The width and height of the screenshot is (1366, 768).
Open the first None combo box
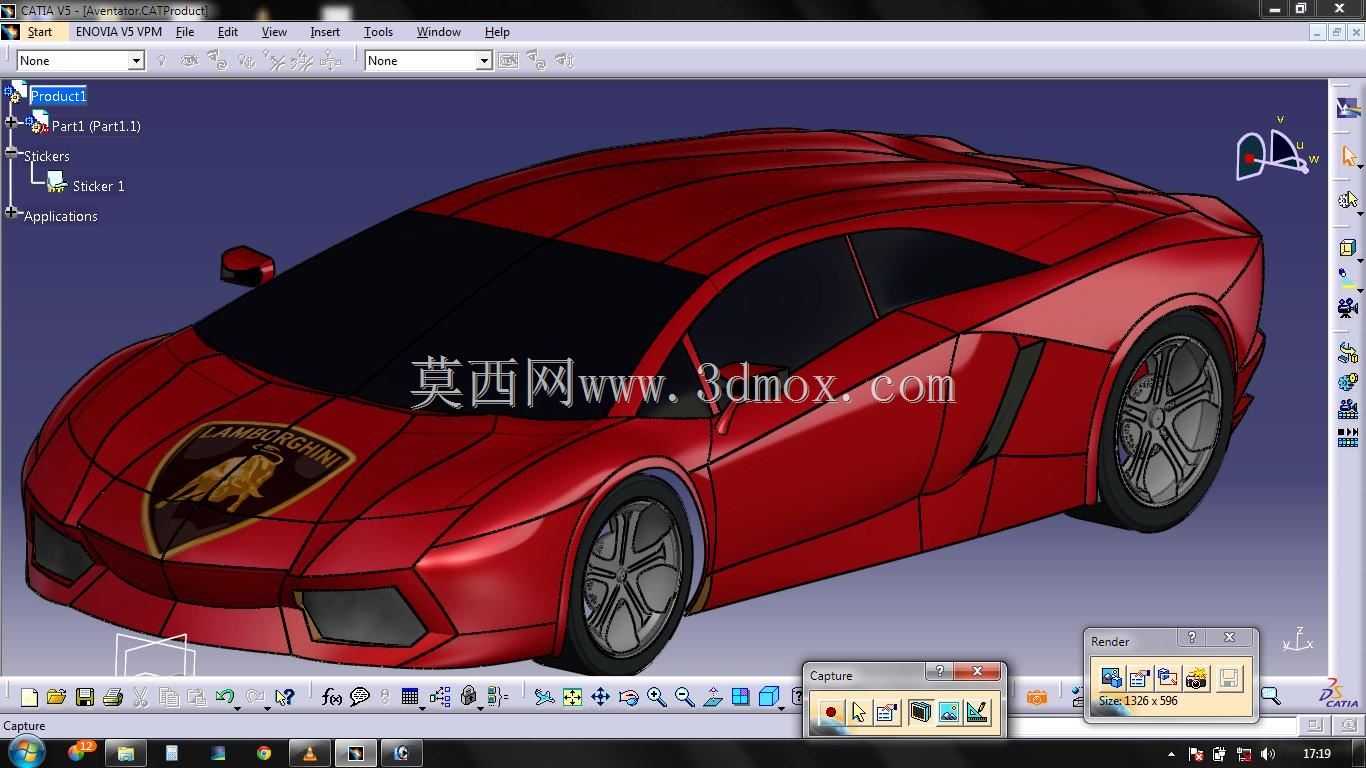(81, 61)
